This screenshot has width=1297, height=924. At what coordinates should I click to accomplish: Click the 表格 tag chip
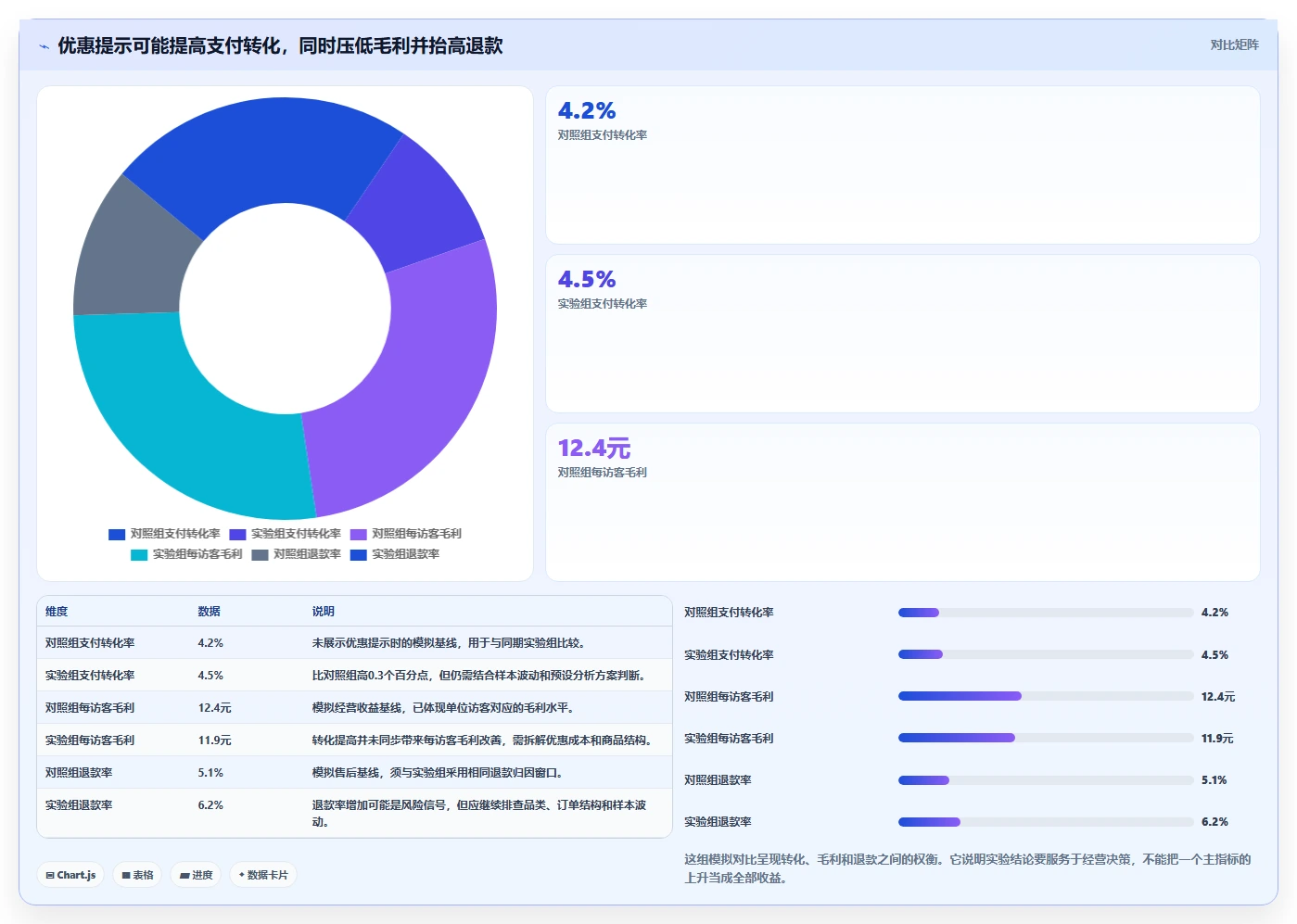pos(137,875)
